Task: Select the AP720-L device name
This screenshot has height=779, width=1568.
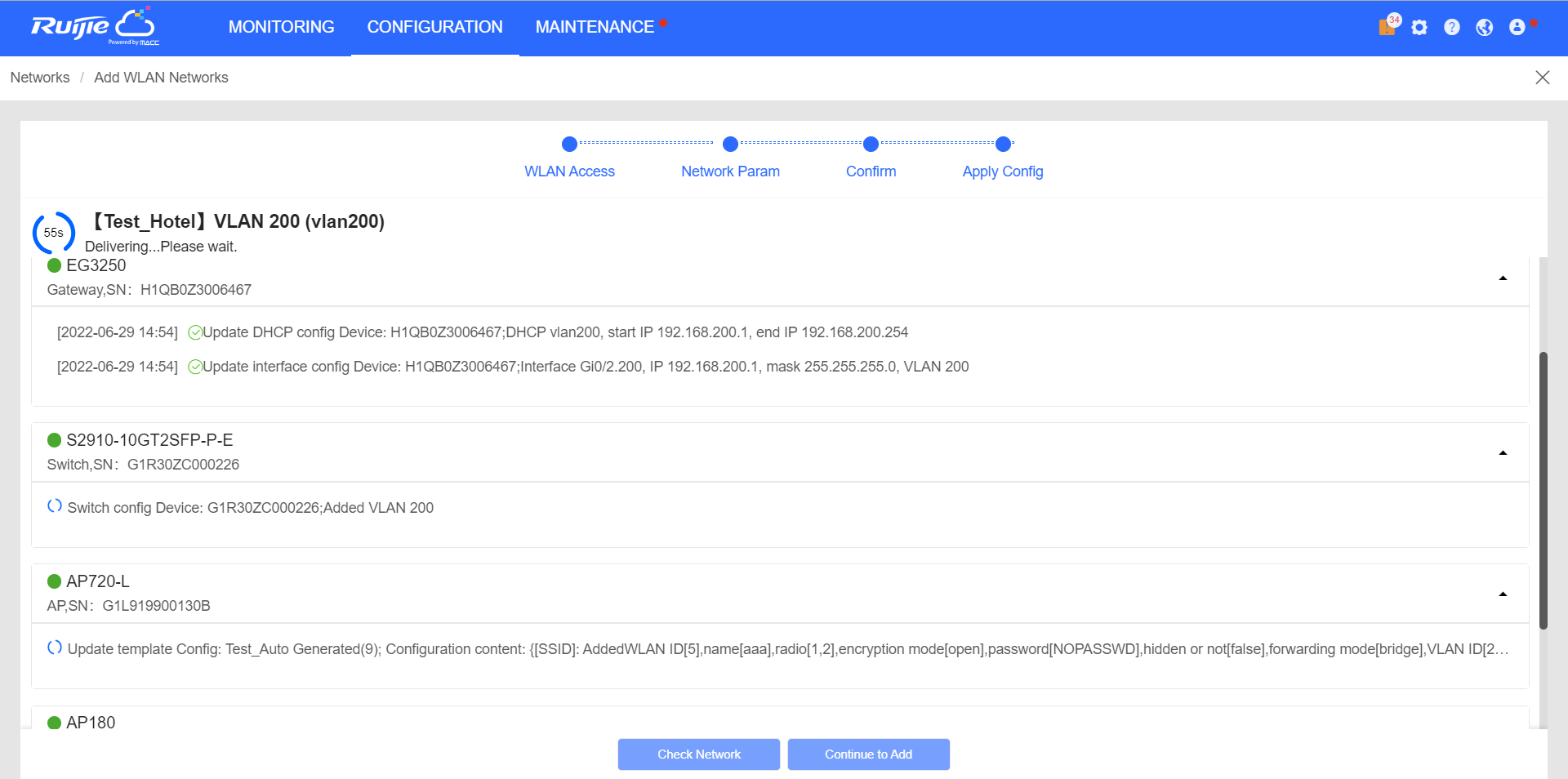Action: pos(98,581)
